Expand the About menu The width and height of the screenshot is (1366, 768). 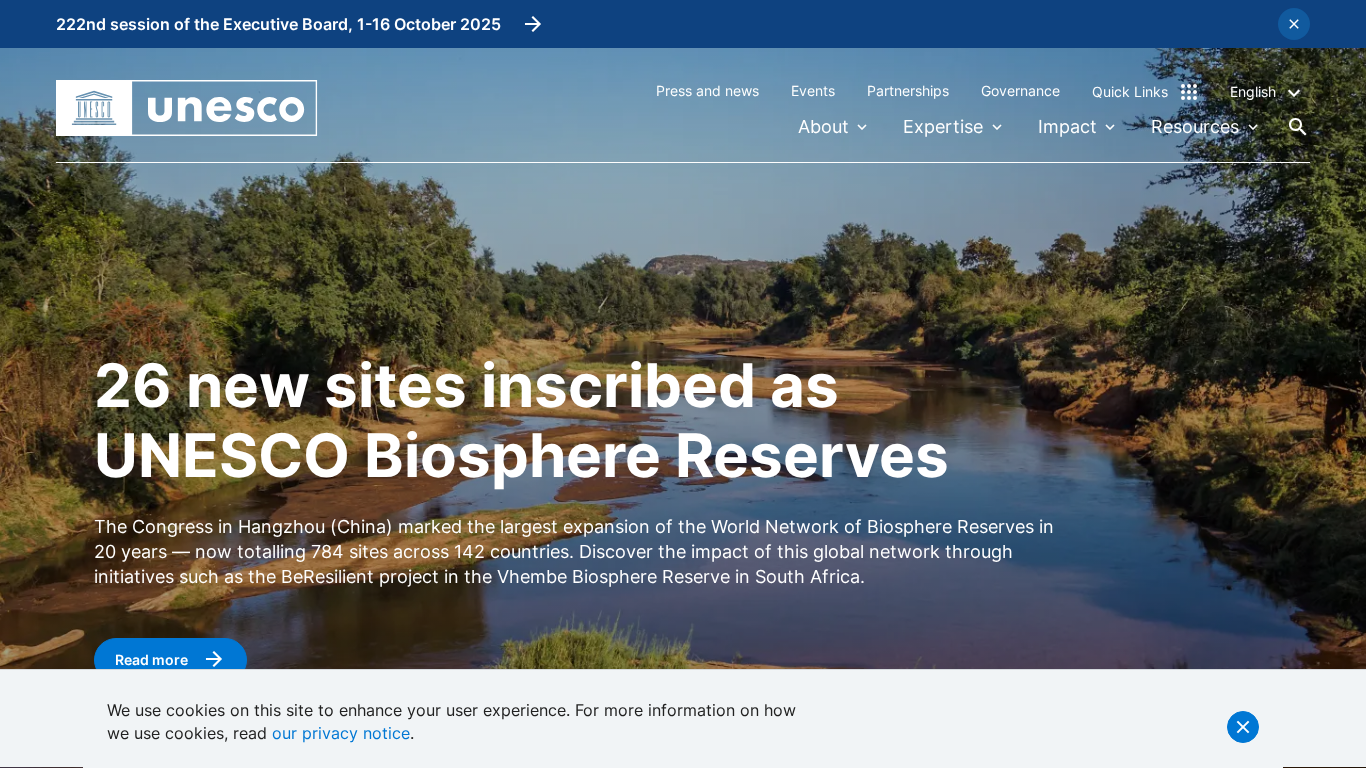click(x=832, y=127)
